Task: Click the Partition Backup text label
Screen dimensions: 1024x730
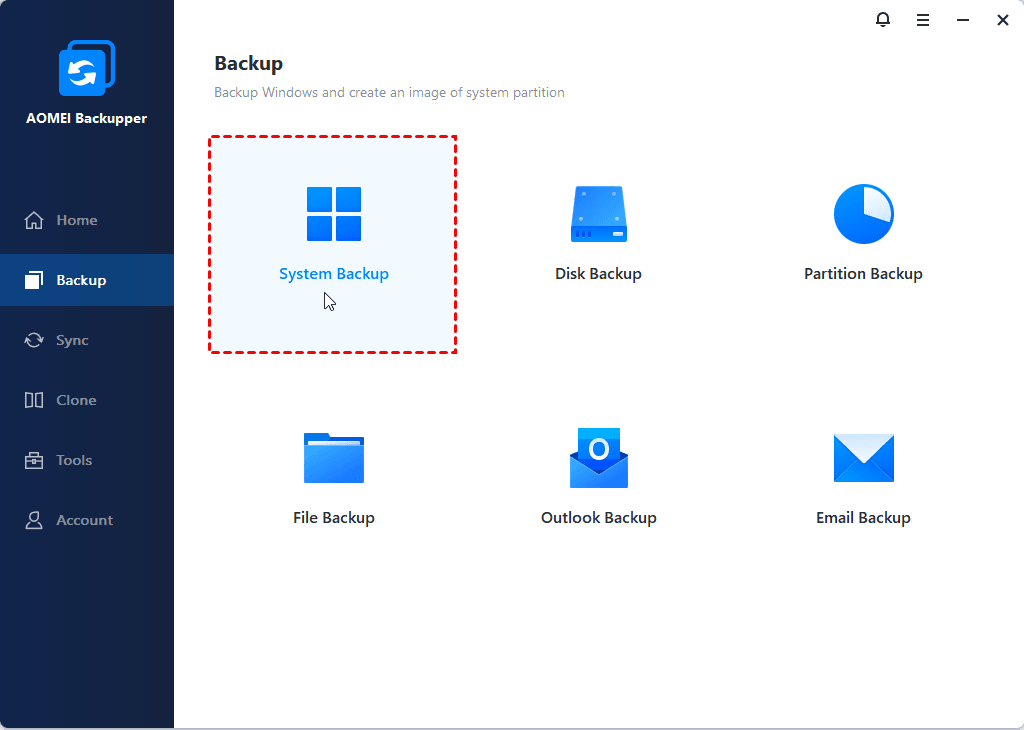Action: click(x=863, y=274)
